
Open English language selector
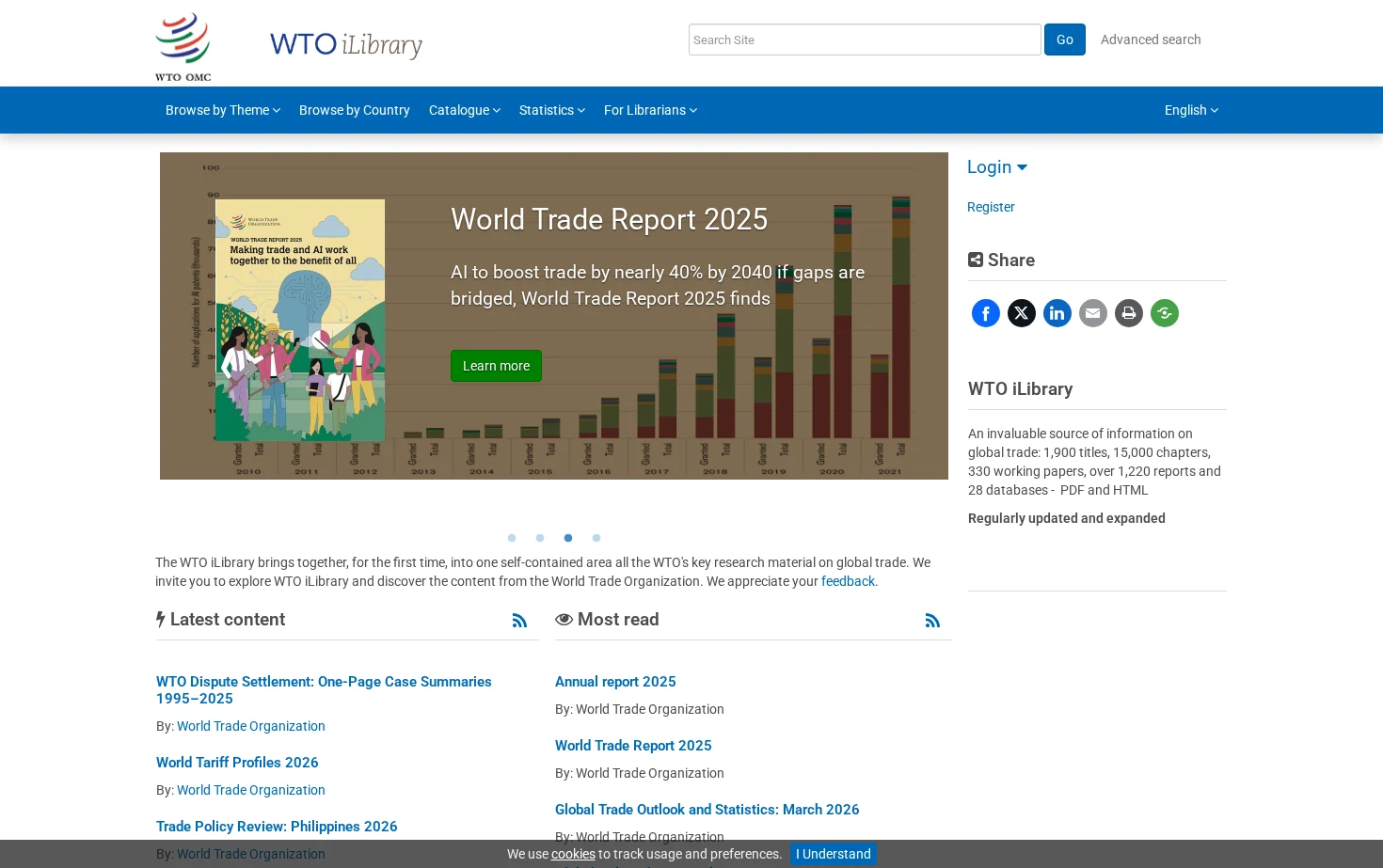point(1191,110)
